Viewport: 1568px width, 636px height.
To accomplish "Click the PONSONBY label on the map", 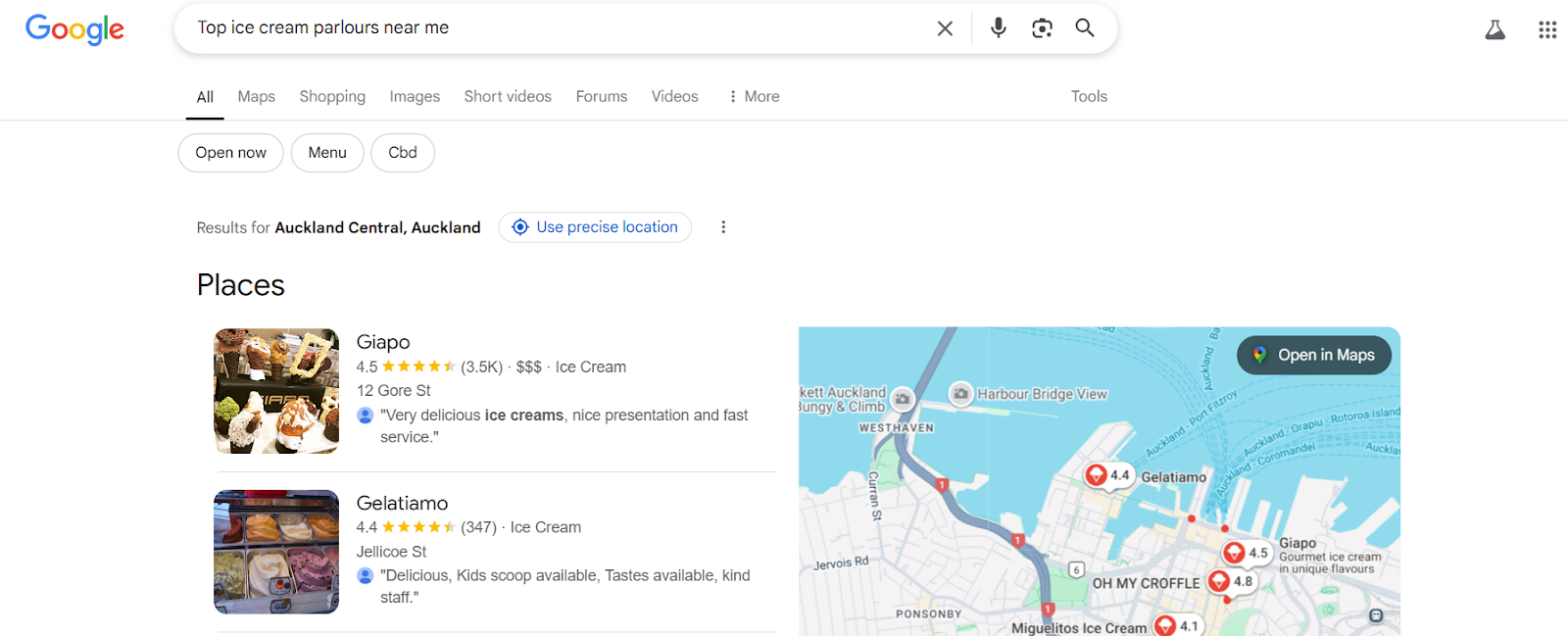I will (x=929, y=614).
